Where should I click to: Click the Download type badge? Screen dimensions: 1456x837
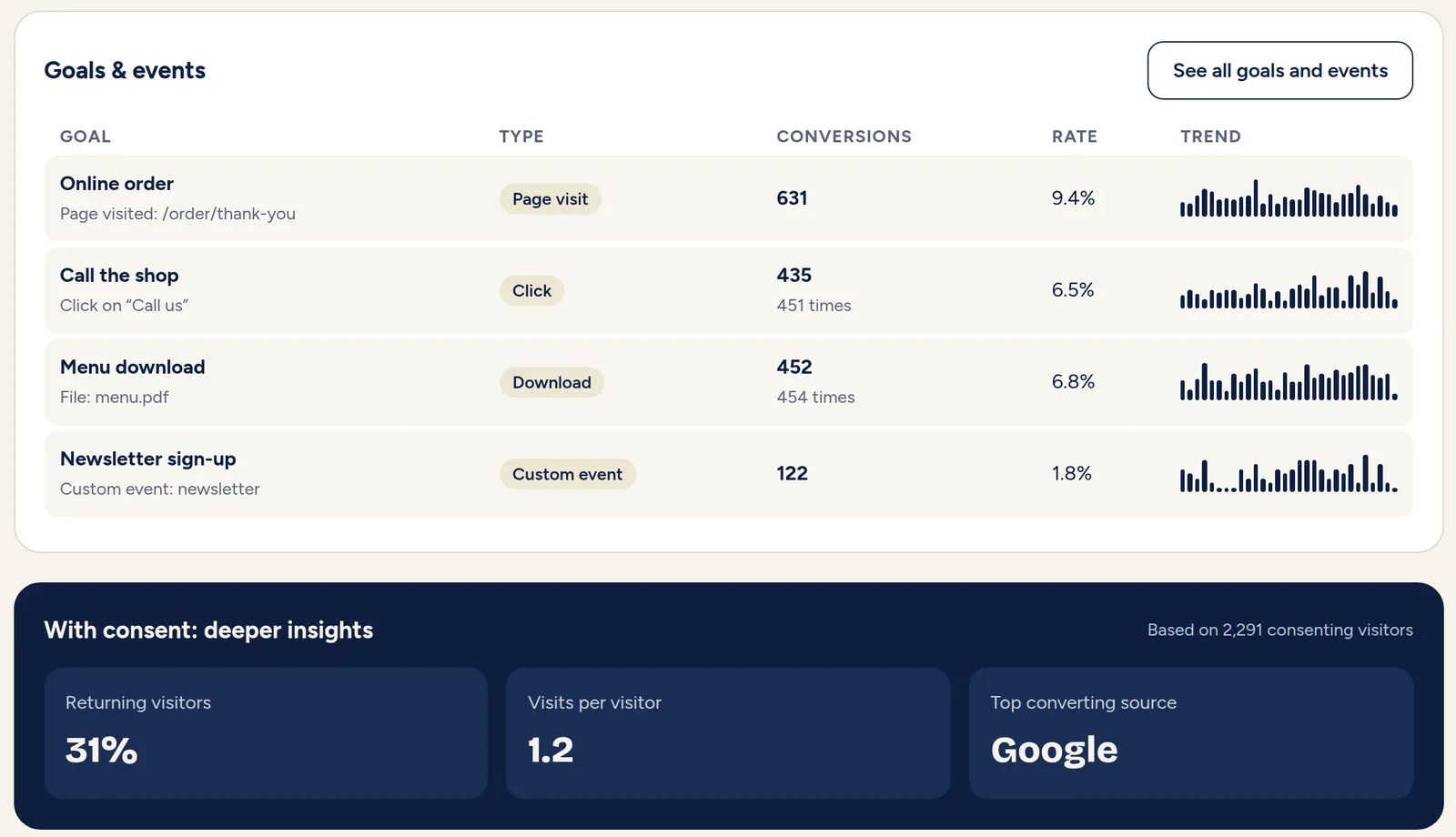(x=551, y=382)
